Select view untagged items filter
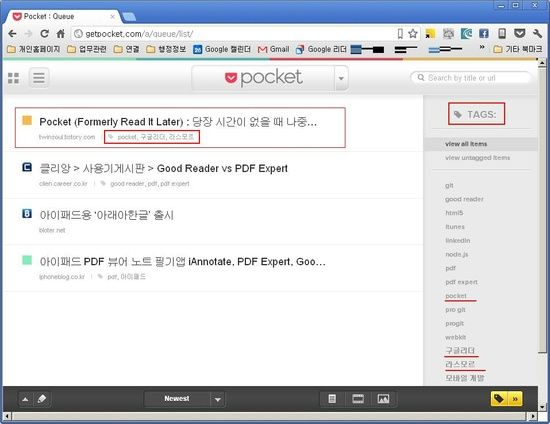 point(477,158)
